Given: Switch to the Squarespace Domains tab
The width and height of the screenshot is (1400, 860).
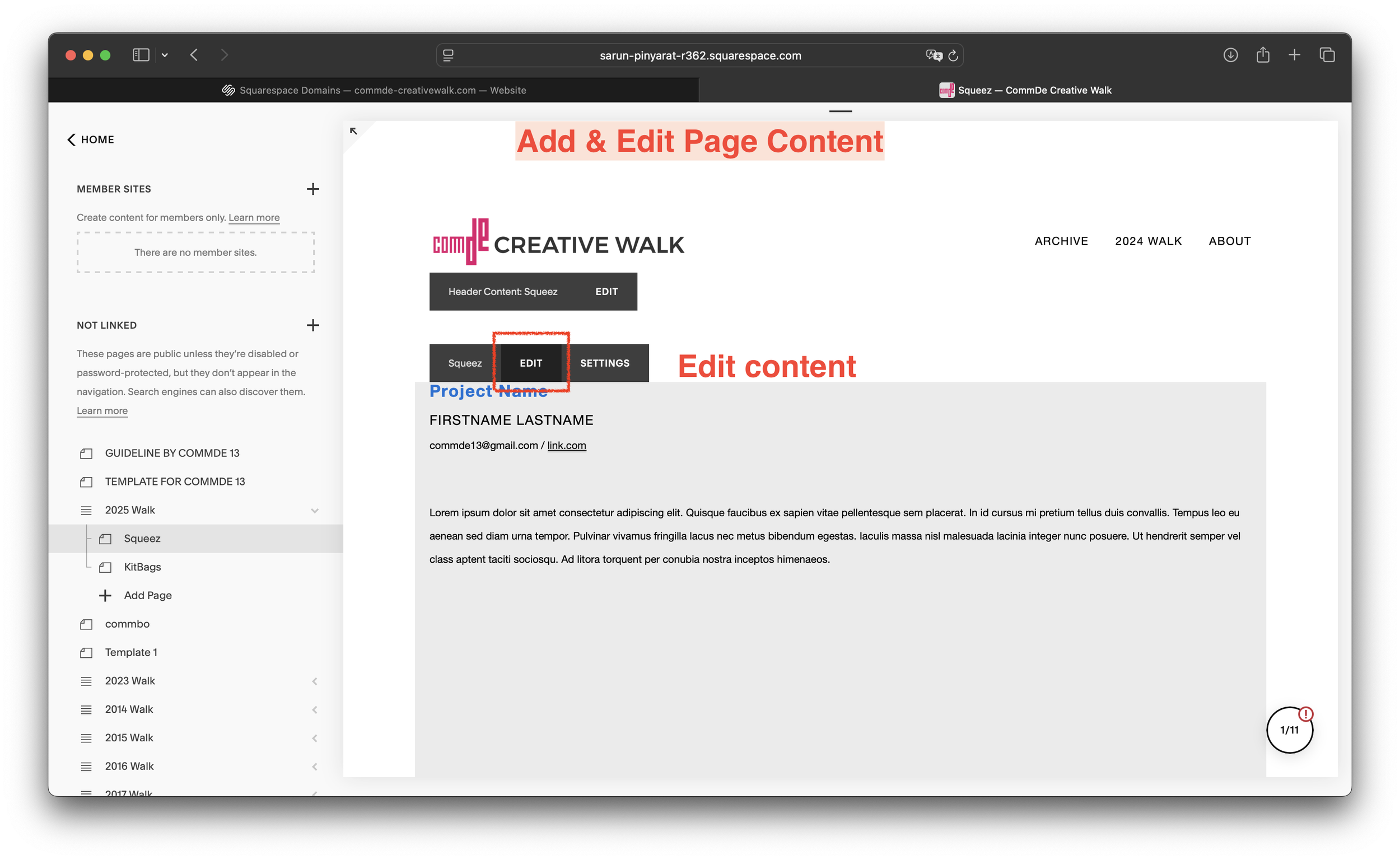Looking at the screenshot, I should point(374,91).
